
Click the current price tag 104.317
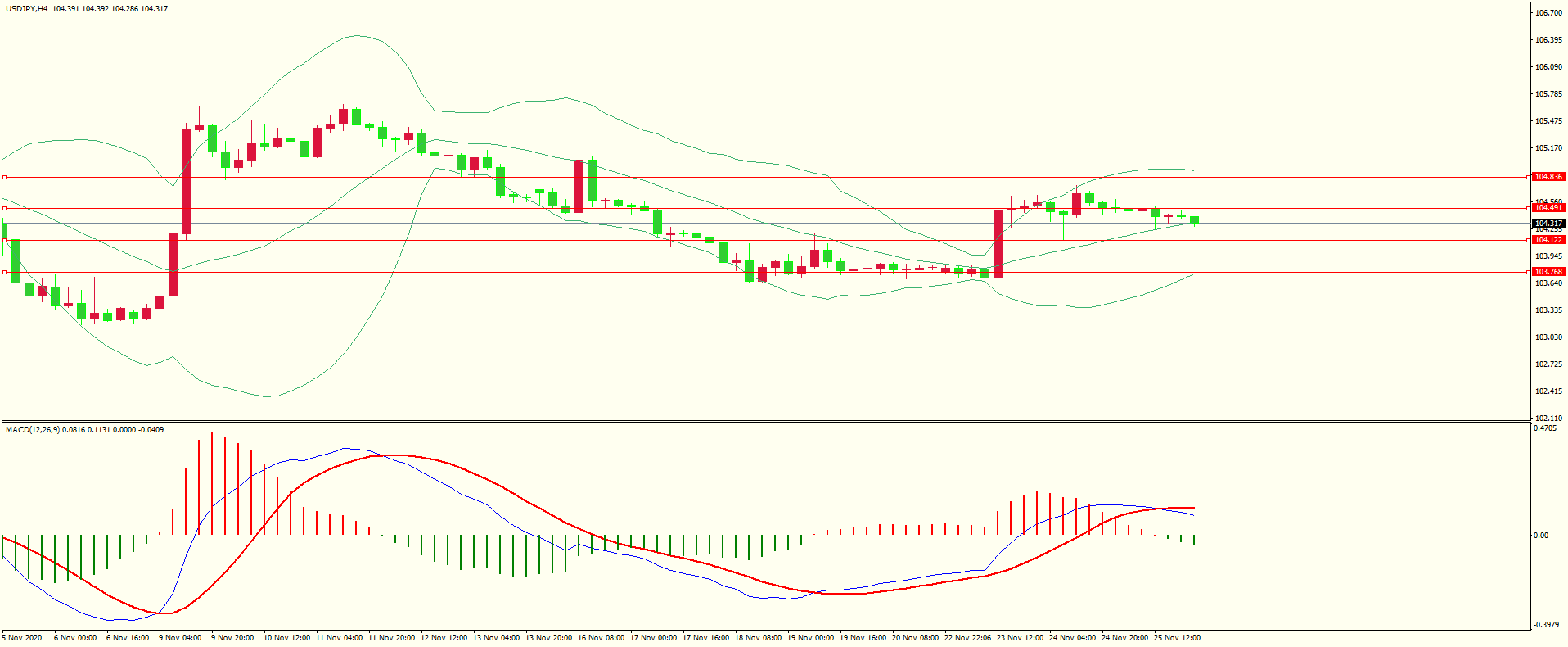(x=1548, y=224)
